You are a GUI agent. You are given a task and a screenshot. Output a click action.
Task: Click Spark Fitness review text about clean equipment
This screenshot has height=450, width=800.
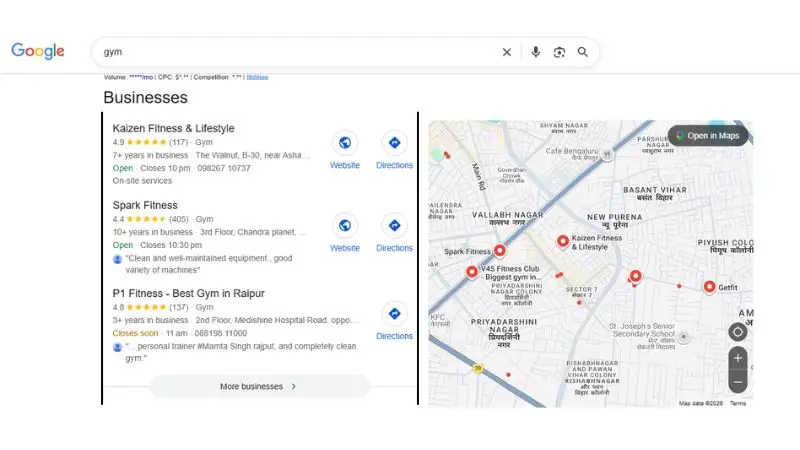tap(209, 264)
